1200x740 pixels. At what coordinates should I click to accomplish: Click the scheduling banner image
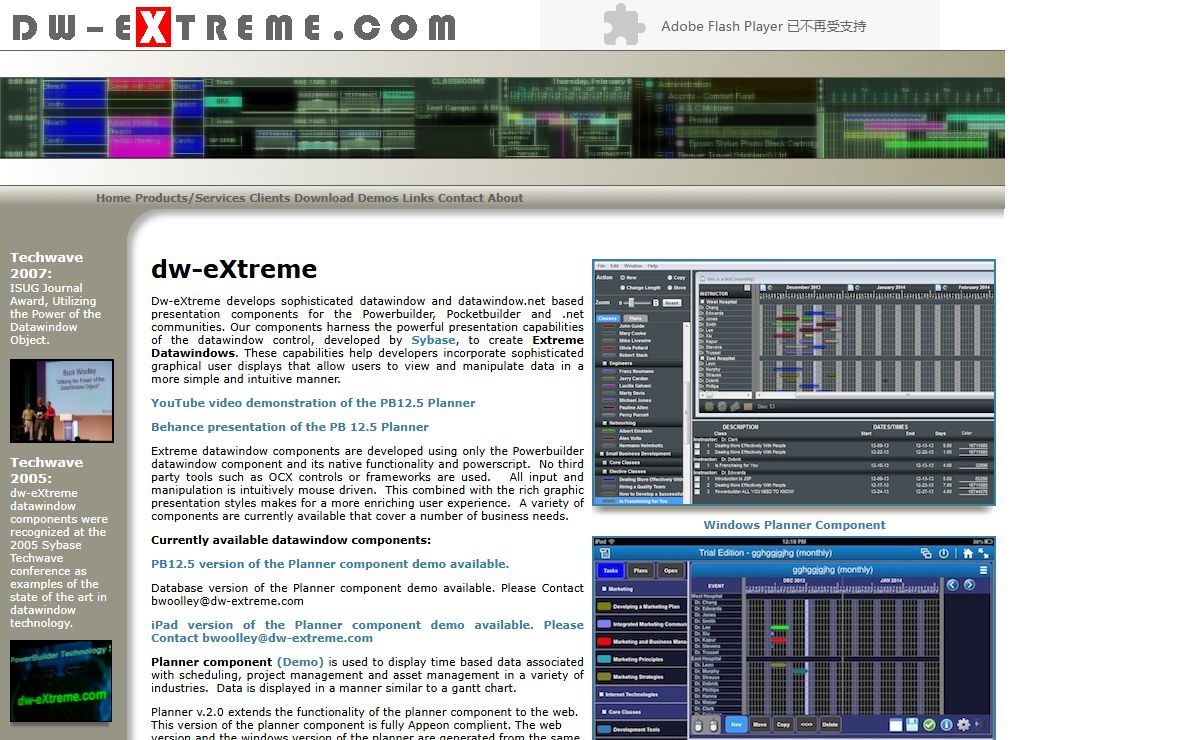[502, 118]
